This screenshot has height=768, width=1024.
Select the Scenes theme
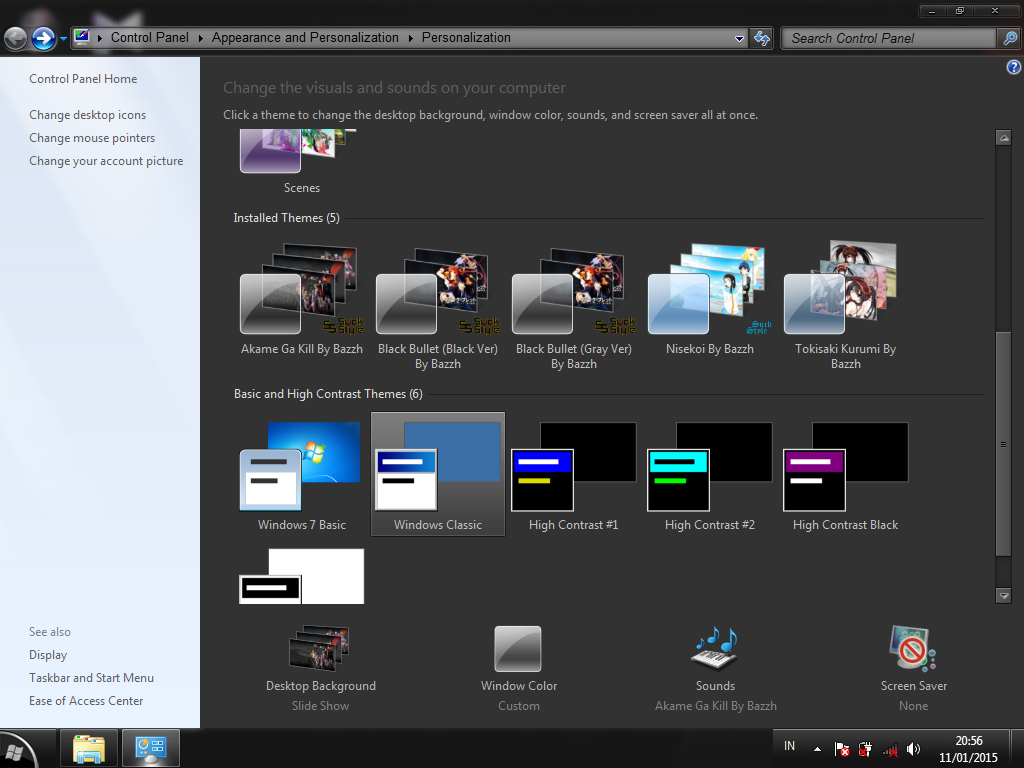302,163
